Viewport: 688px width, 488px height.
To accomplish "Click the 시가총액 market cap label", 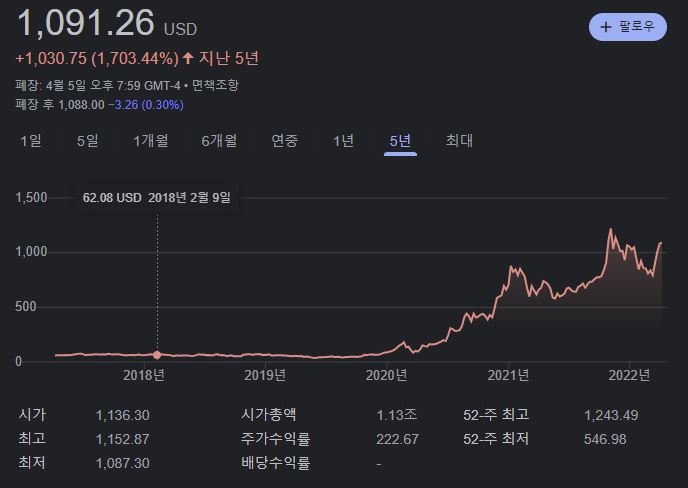I will pos(269,415).
